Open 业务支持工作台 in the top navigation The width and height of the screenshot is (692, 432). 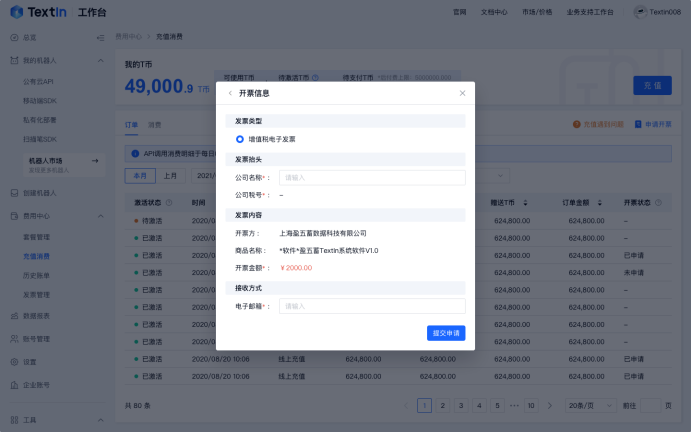[x=590, y=12]
